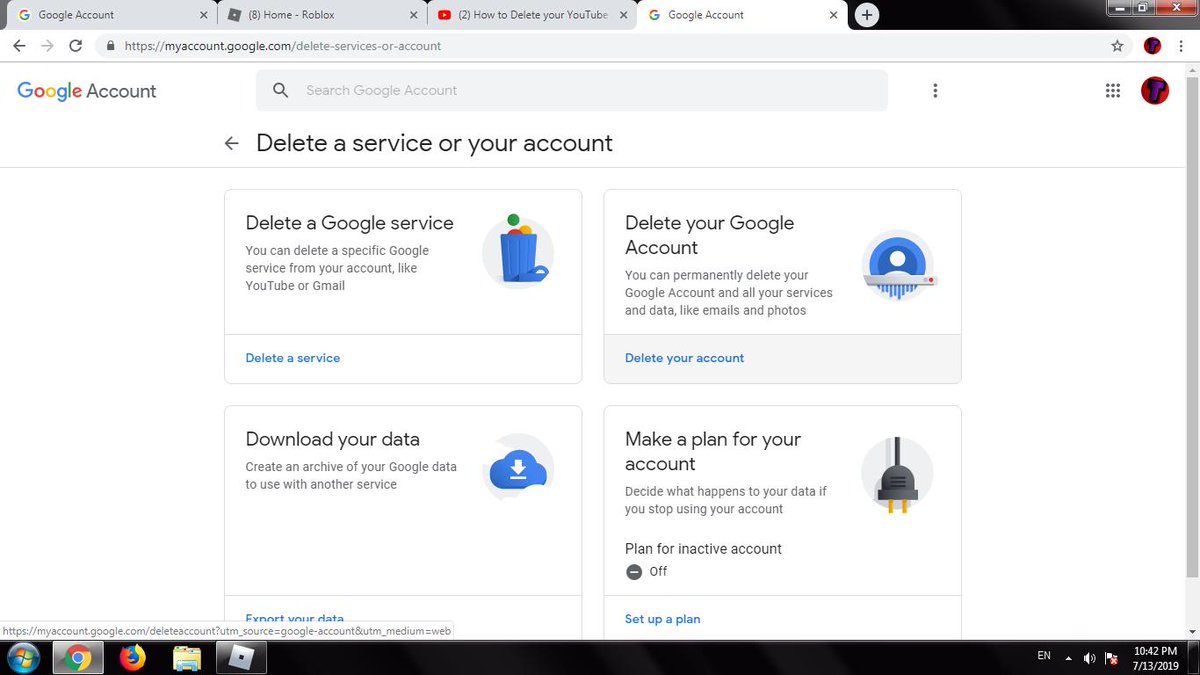Click 'Make a plan for your account' heading
This screenshot has width=1200, height=675.
[713, 451]
